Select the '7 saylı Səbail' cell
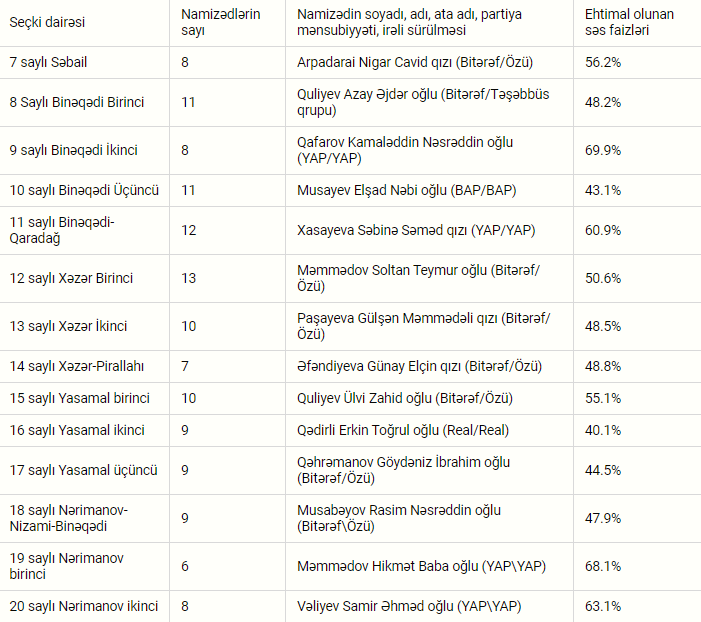 (x=48, y=62)
